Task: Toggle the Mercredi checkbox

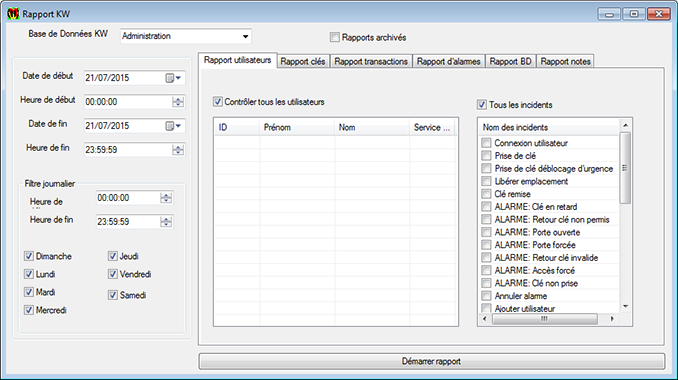Action: pyautogui.click(x=29, y=310)
